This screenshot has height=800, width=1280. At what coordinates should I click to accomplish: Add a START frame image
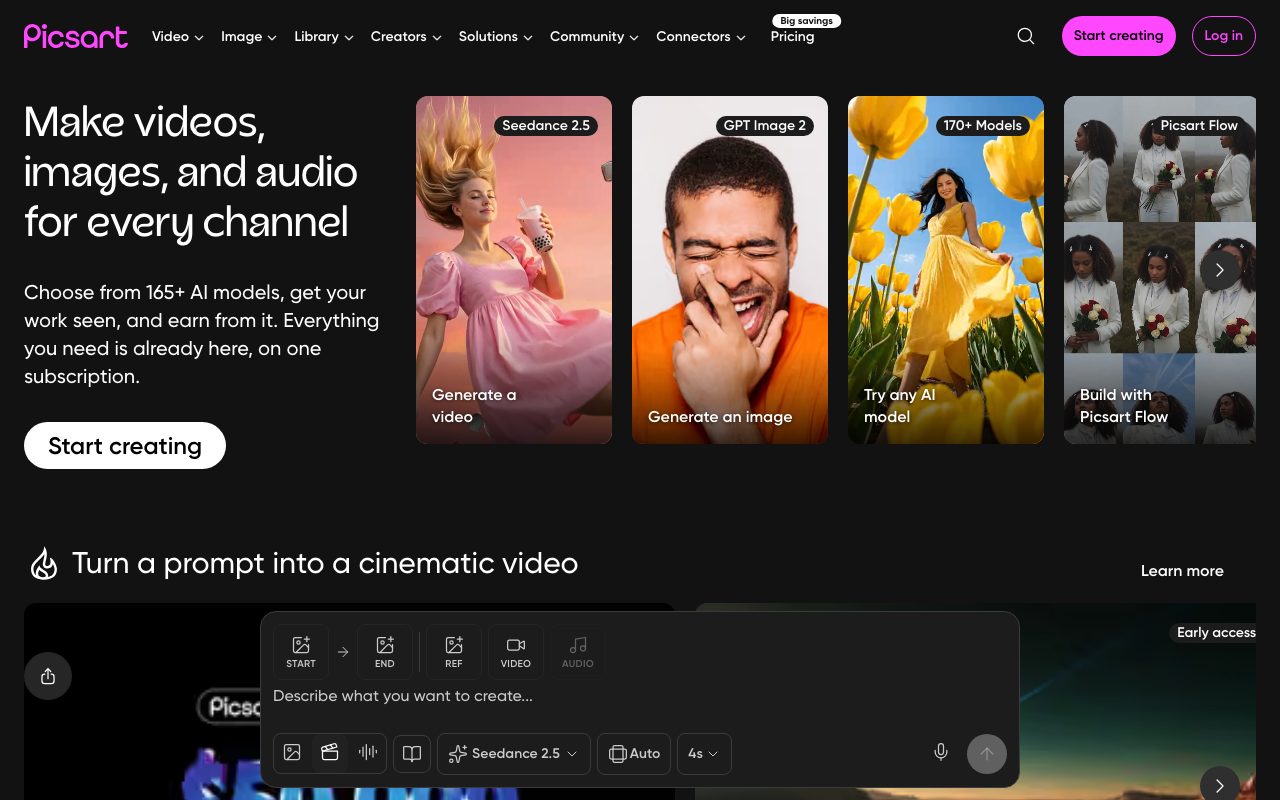point(301,651)
